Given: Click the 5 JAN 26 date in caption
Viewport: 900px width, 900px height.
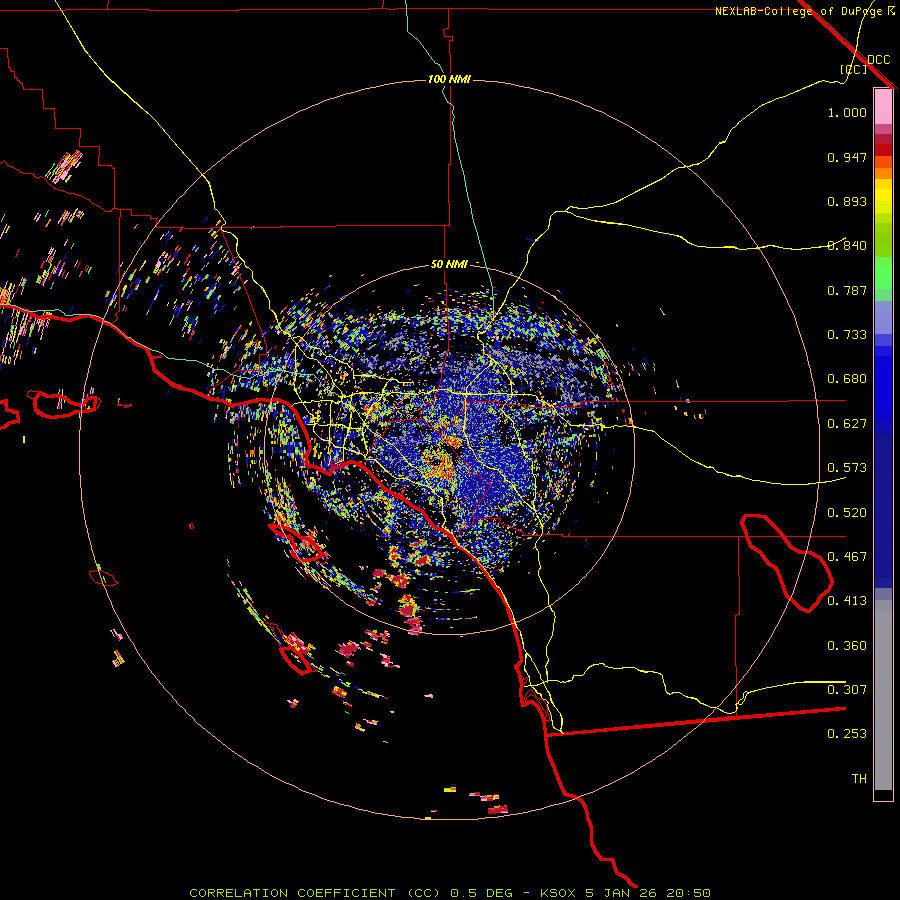Looking at the screenshot, I should coord(620,893).
